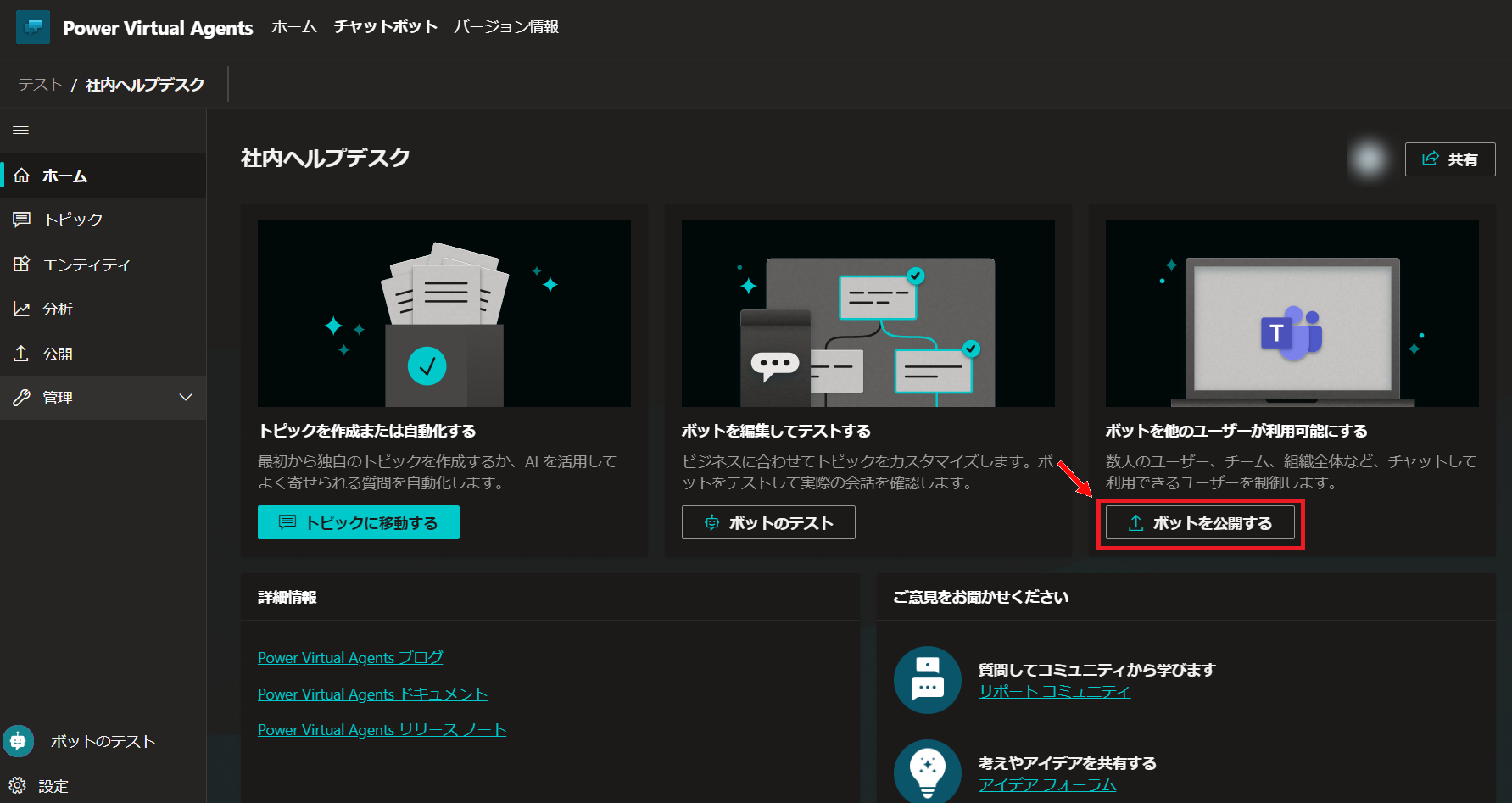Open the ホーム top menu item
Image resolution: width=1512 pixels, height=803 pixels.
pyautogui.click(x=294, y=27)
